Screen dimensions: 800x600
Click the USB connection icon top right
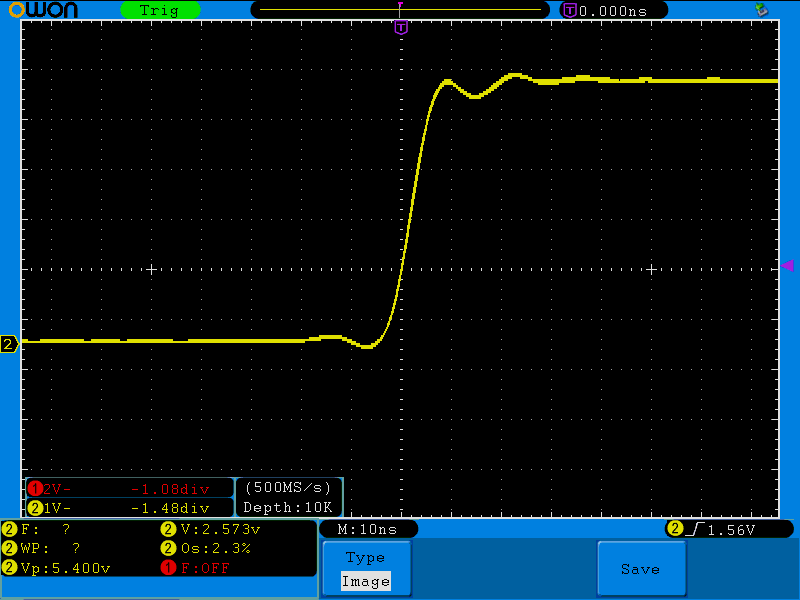tap(761, 9)
